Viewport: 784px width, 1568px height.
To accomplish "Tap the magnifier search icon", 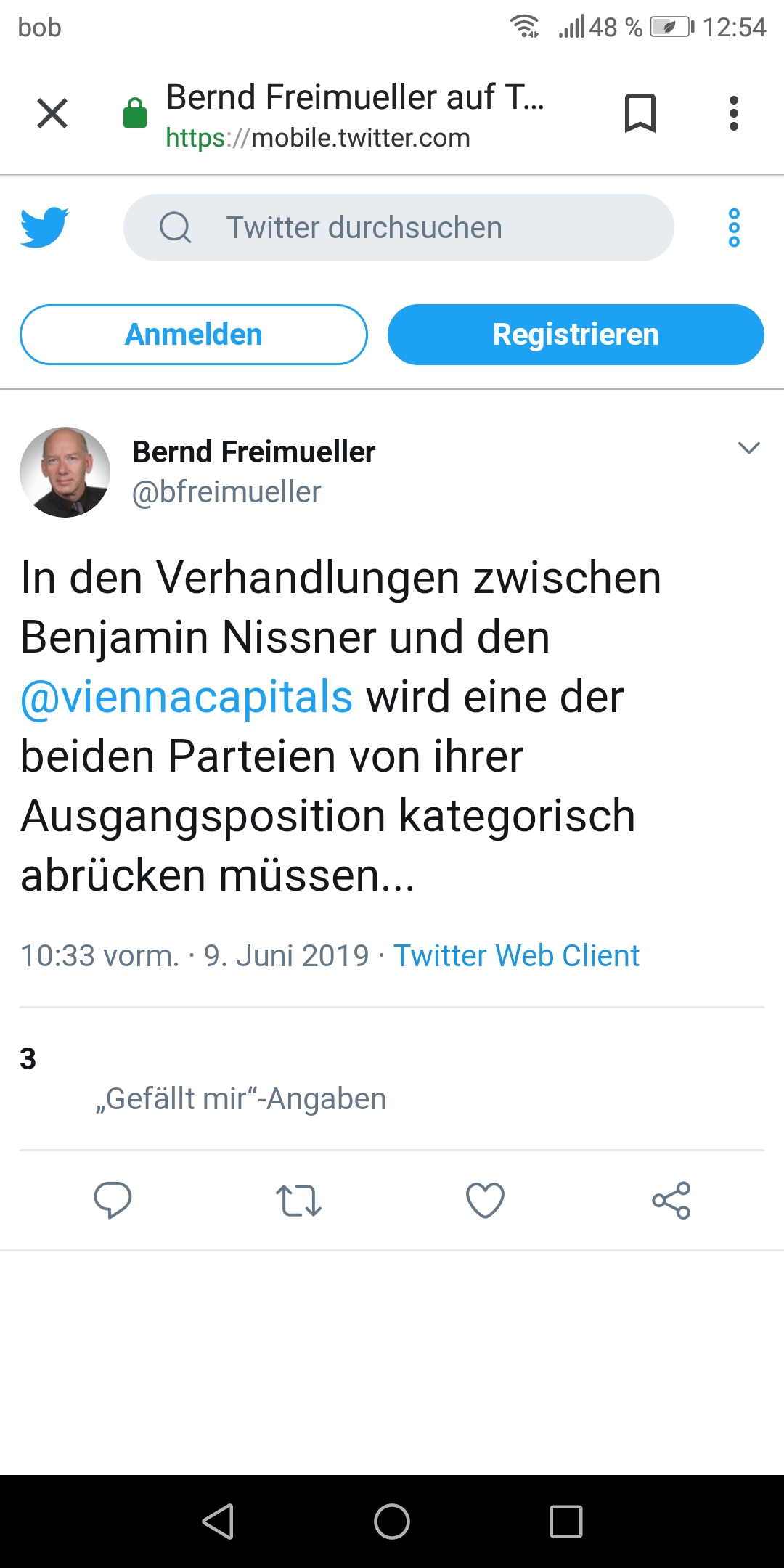I will 175,227.
